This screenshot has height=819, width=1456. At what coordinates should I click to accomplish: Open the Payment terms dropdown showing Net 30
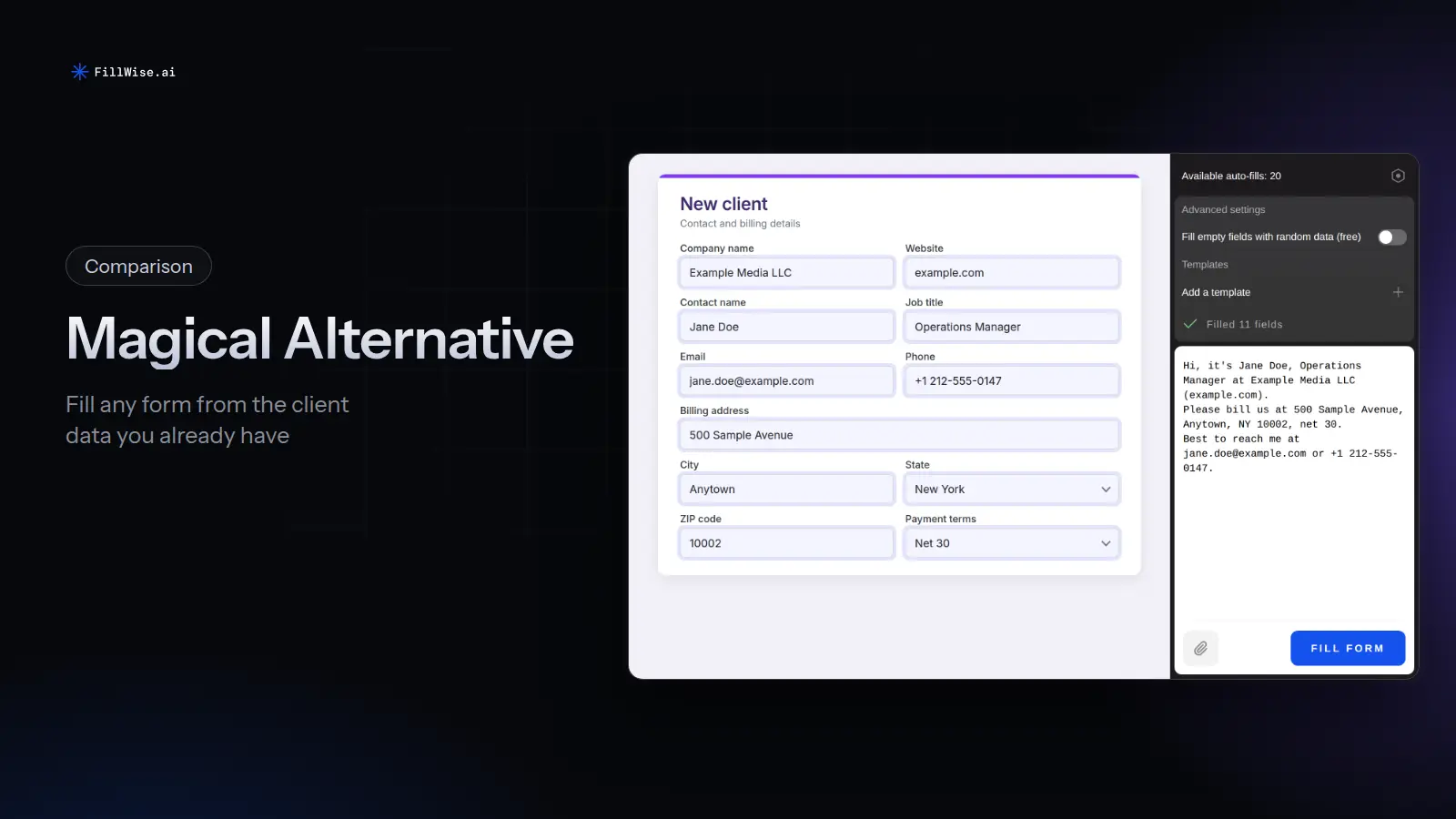pyautogui.click(x=1011, y=543)
